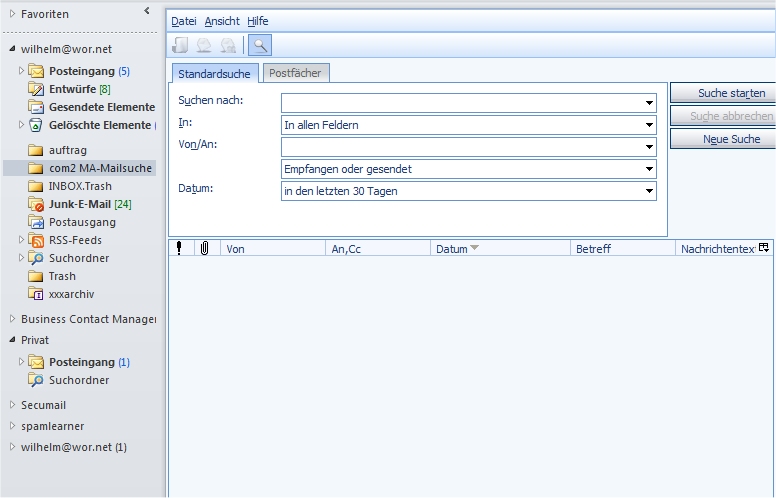Click the xxxarchiv archive folder icon
Screen dimensions: 776x498
36,294
